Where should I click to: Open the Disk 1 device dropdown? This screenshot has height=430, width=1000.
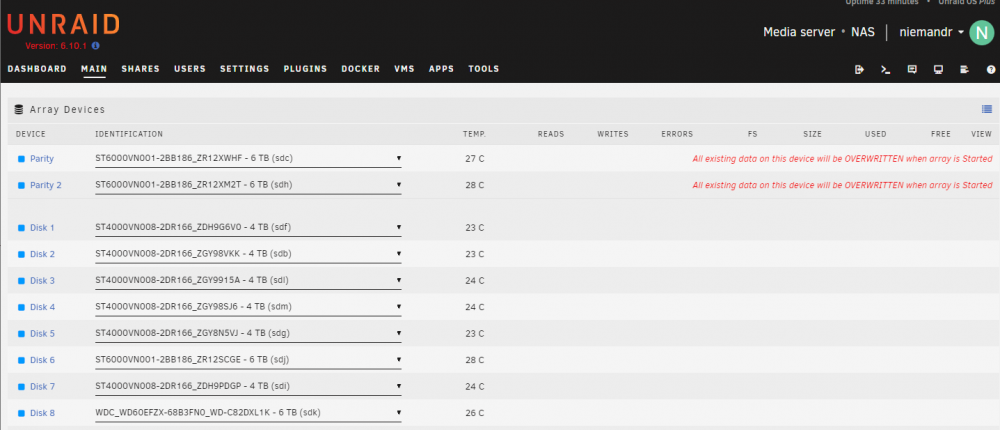(x=248, y=227)
